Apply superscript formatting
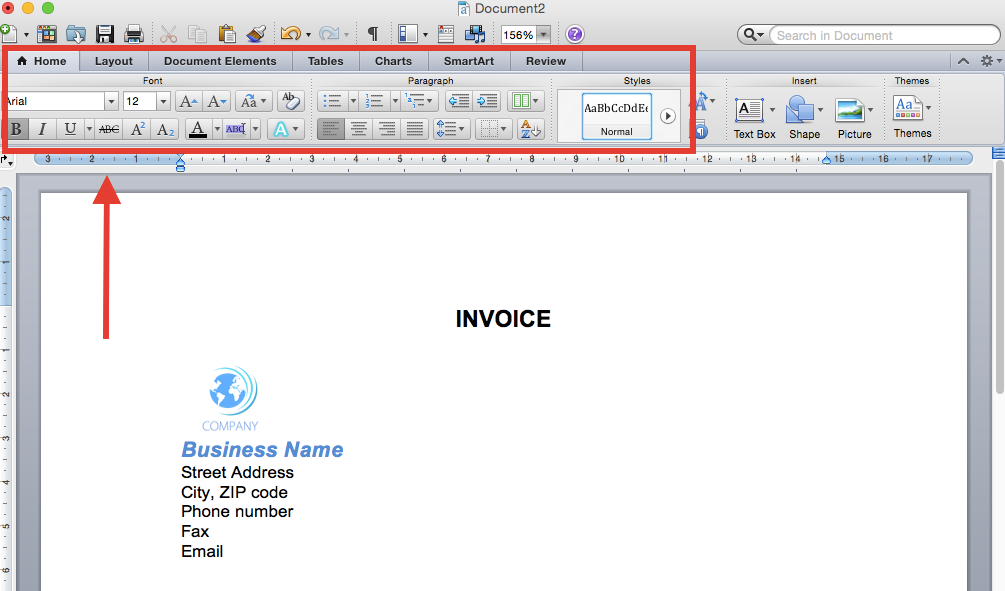The image size is (1005, 591). (137, 129)
